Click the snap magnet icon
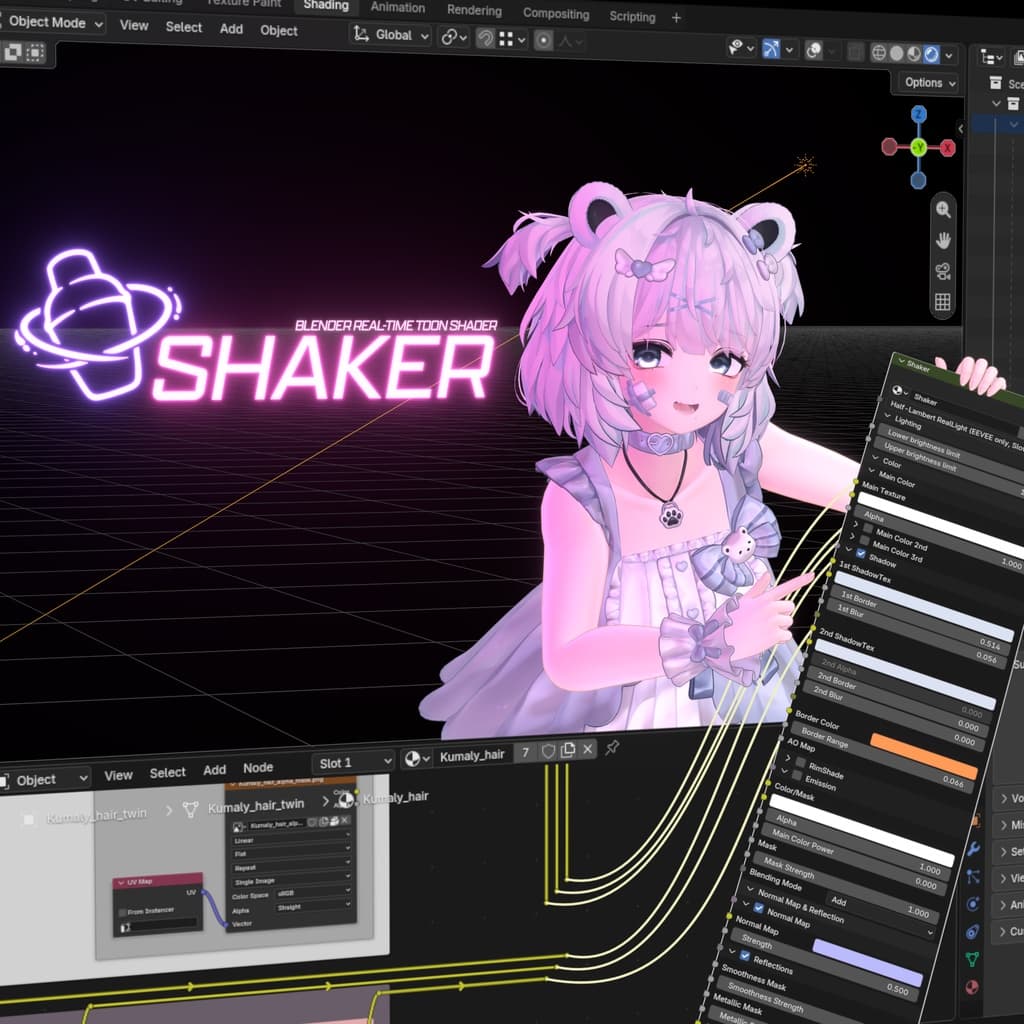This screenshot has width=1024, height=1024. 485,39
